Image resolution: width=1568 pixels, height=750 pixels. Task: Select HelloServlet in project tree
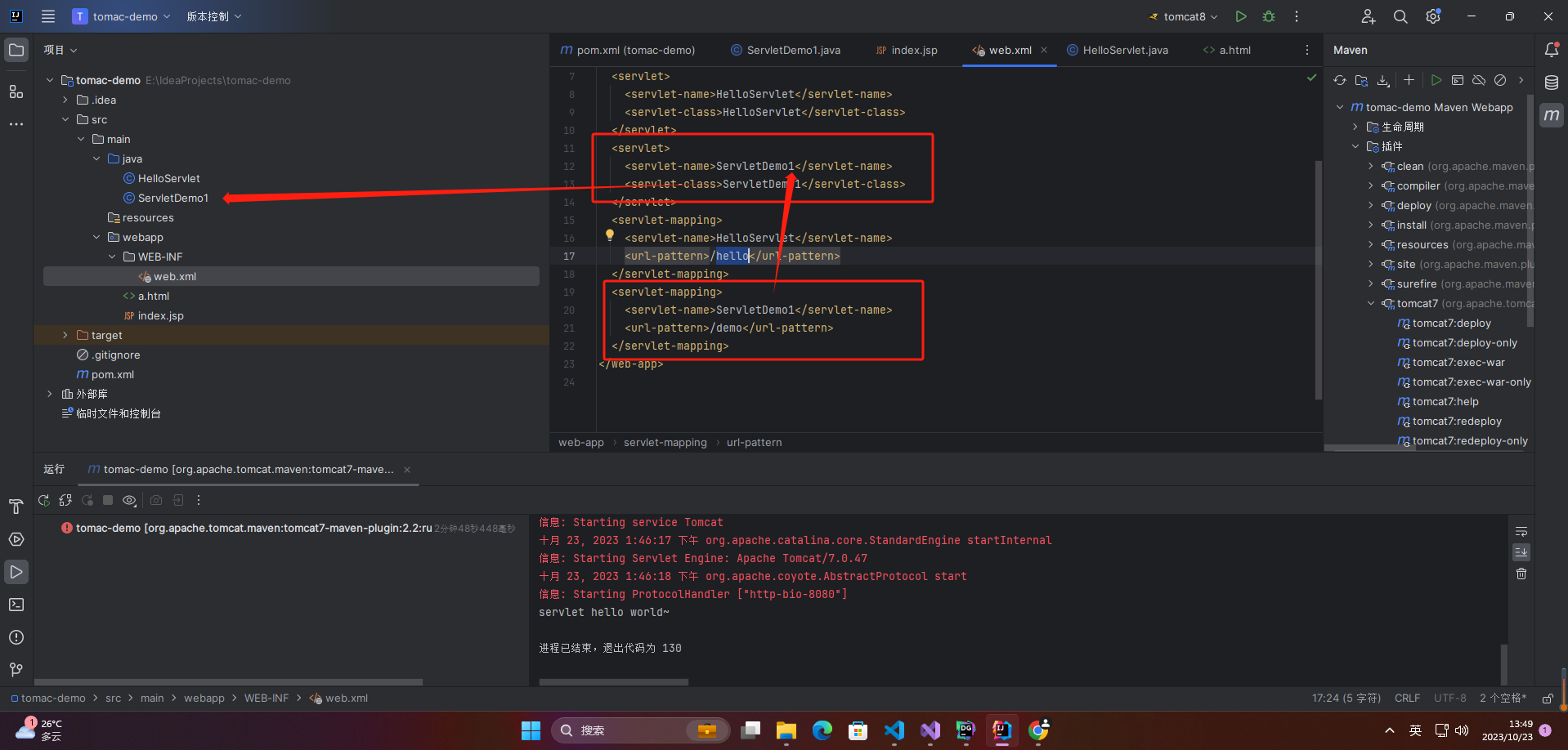168,178
